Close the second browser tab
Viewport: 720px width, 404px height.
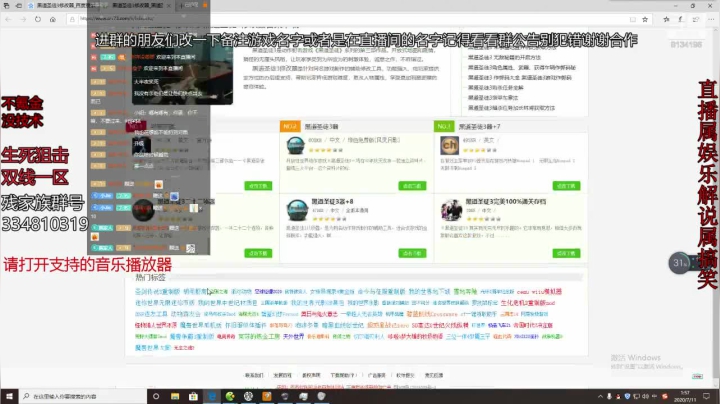click(169, 6)
